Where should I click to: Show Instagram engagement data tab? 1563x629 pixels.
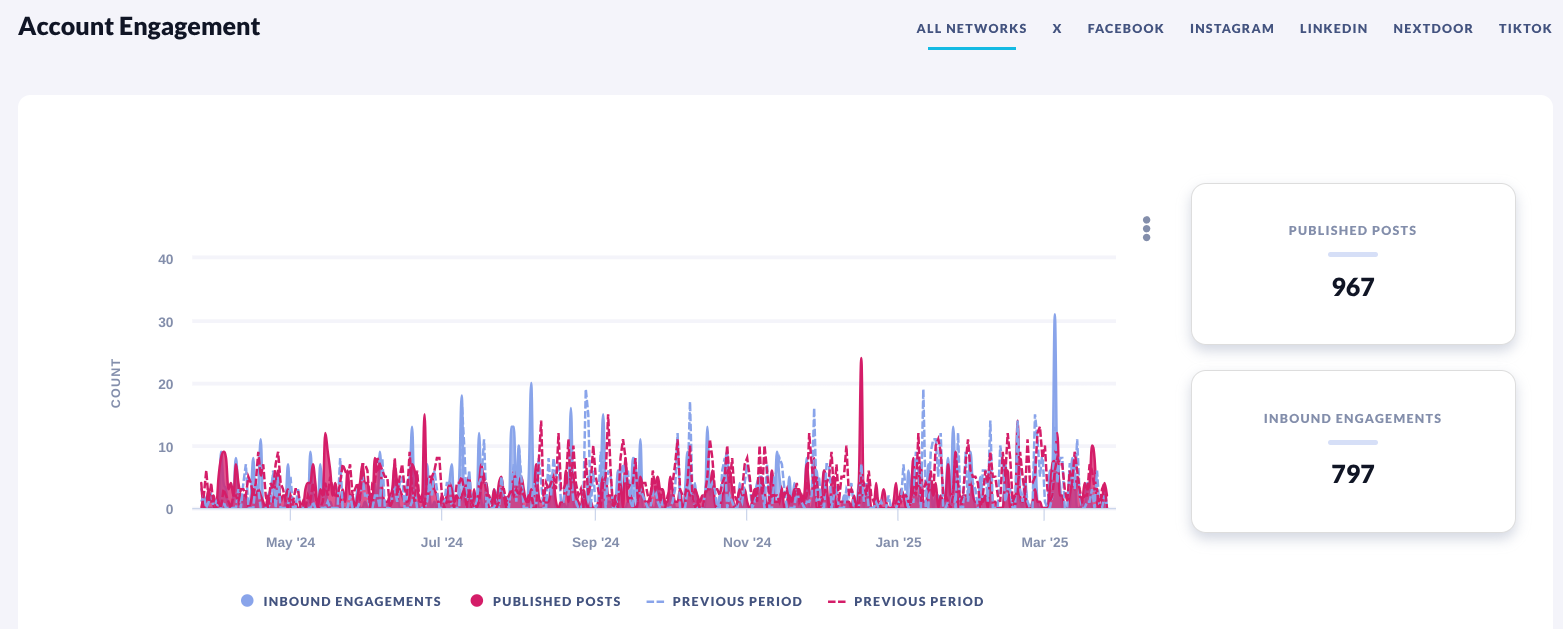[x=1231, y=29]
